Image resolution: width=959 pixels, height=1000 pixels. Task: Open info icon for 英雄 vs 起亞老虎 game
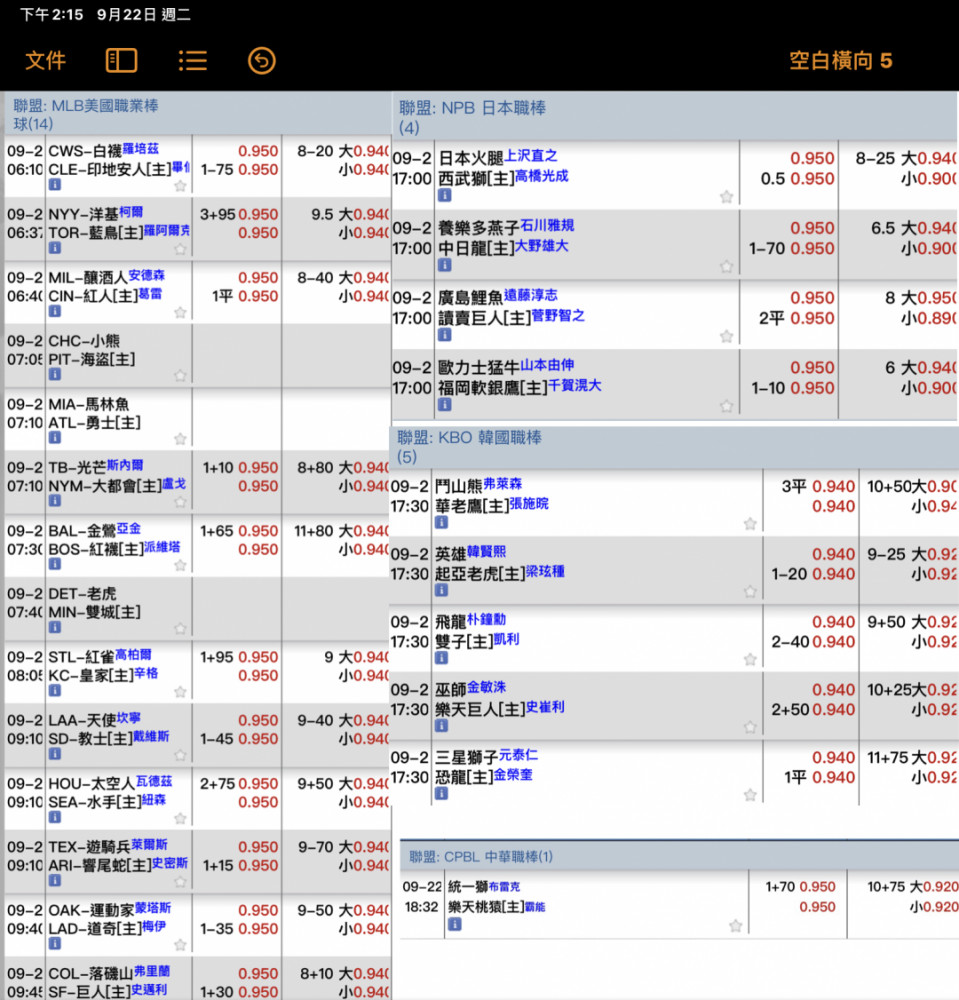(441, 591)
